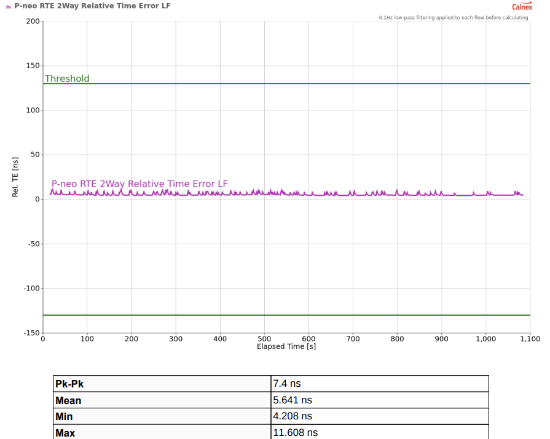
Task: Click the 'Elapsed Time [s]' x-axis label
Action: pyautogui.click(x=286, y=346)
